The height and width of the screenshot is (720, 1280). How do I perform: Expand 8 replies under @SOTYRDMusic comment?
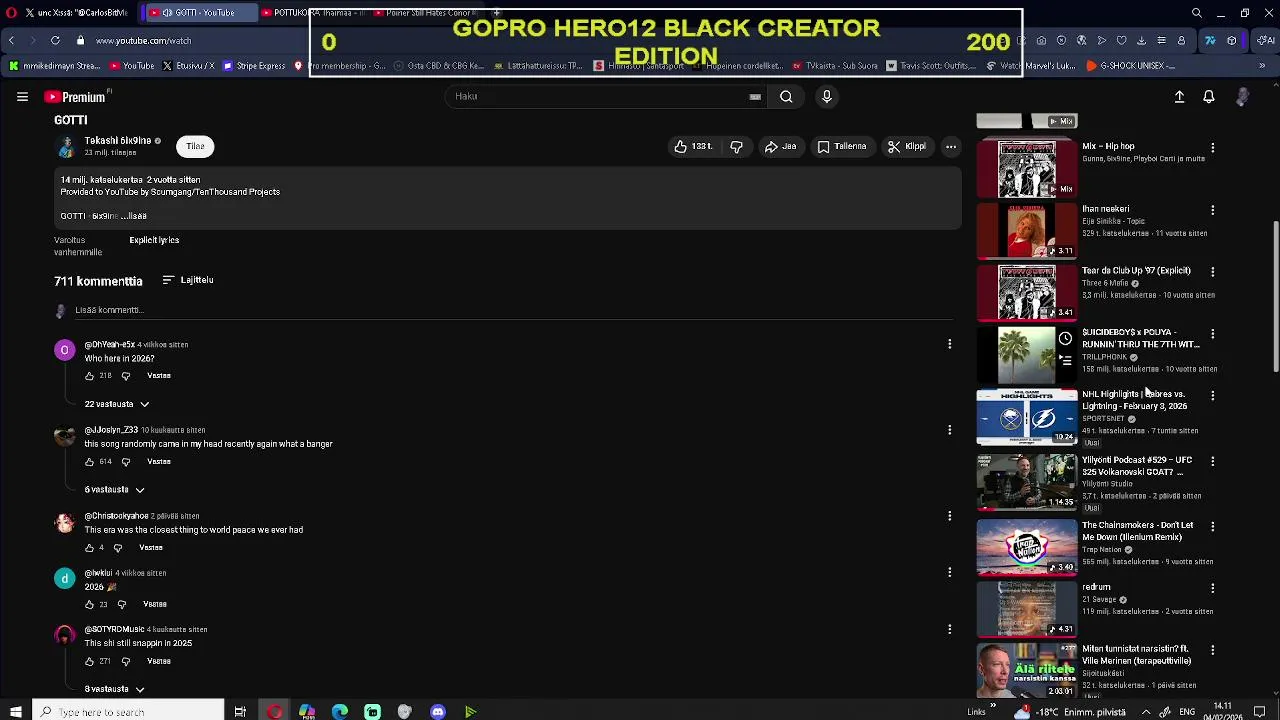pos(115,689)
